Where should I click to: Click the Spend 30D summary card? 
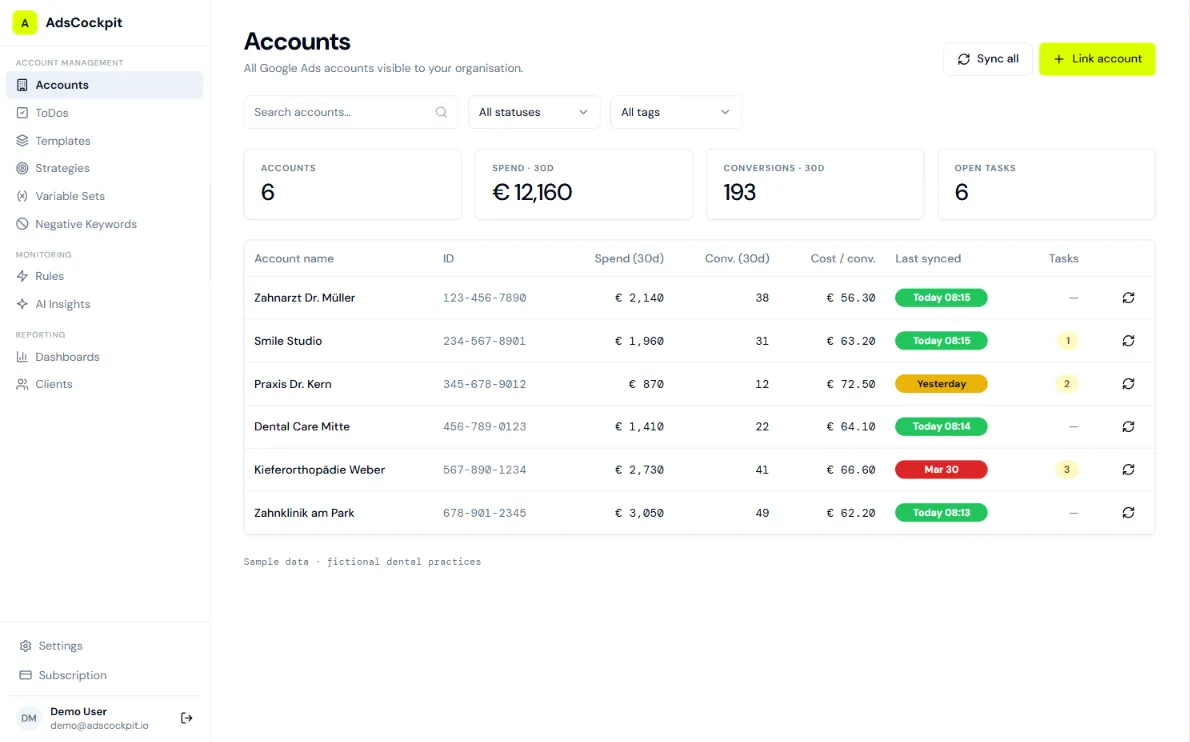[584, 184]
